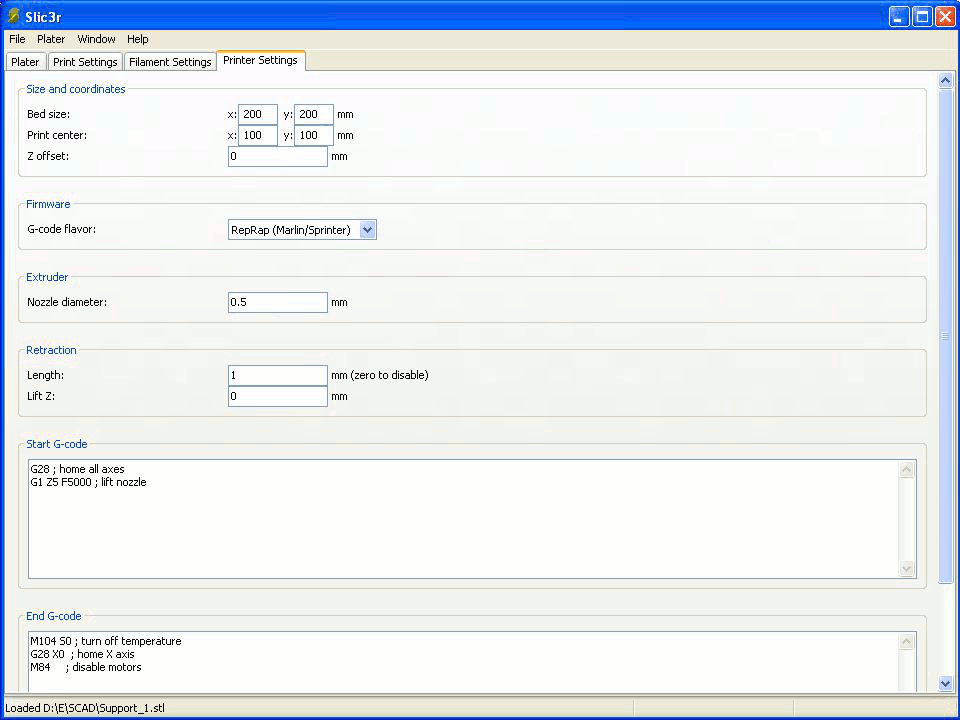Open the Plater menu
The height and width of the screenshot is (720, 960).
click(x=51, y=39)
